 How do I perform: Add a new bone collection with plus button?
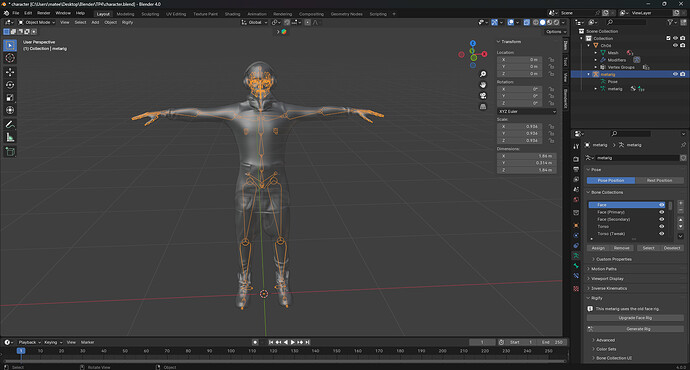680,204
